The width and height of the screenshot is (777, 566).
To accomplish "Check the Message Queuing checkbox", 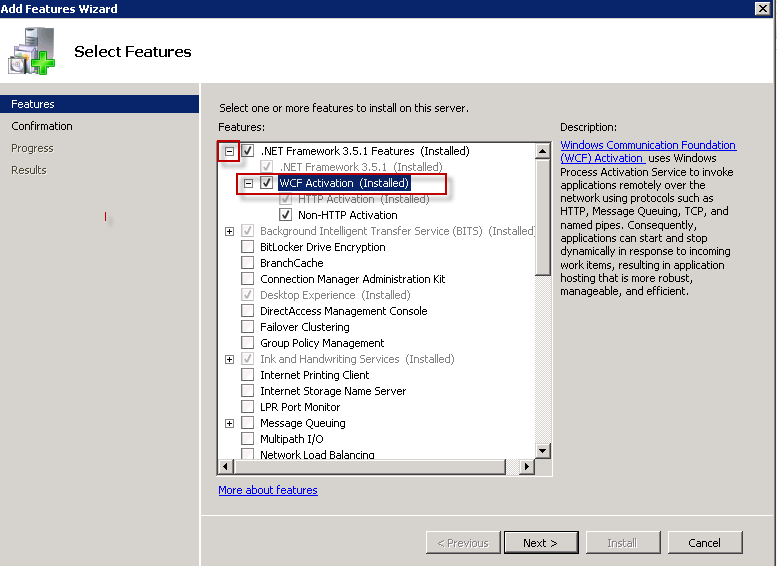I will pos(248,423).
